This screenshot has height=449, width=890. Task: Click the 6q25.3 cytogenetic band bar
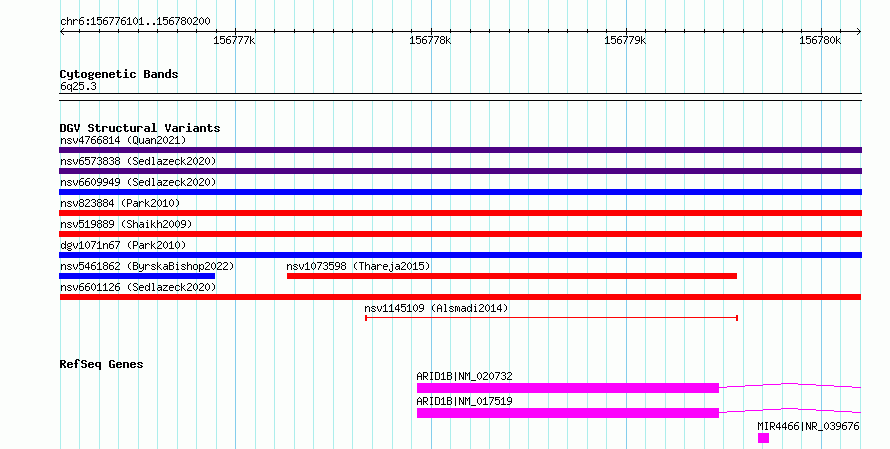460,97
